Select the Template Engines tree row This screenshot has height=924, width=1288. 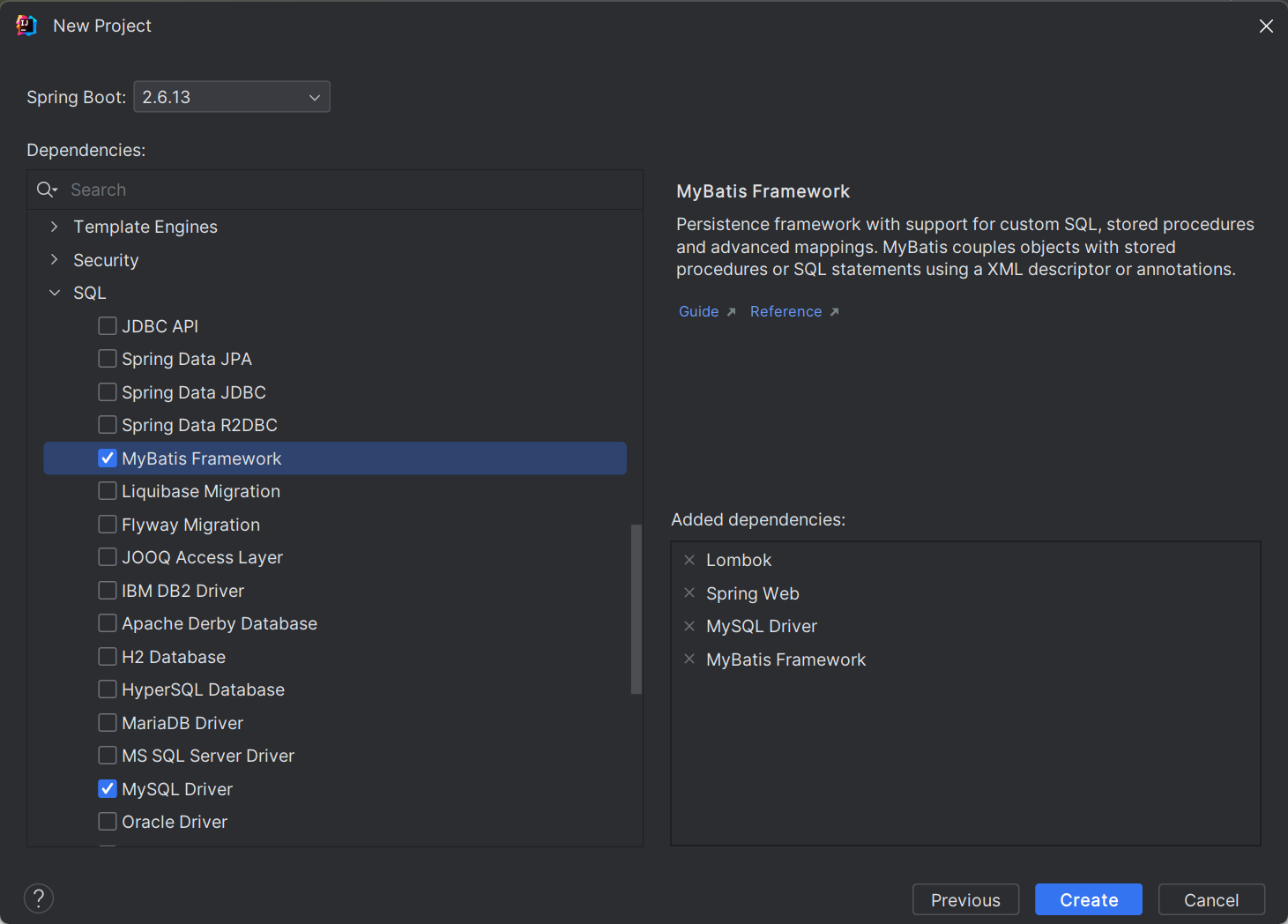(x=335, y=227)
